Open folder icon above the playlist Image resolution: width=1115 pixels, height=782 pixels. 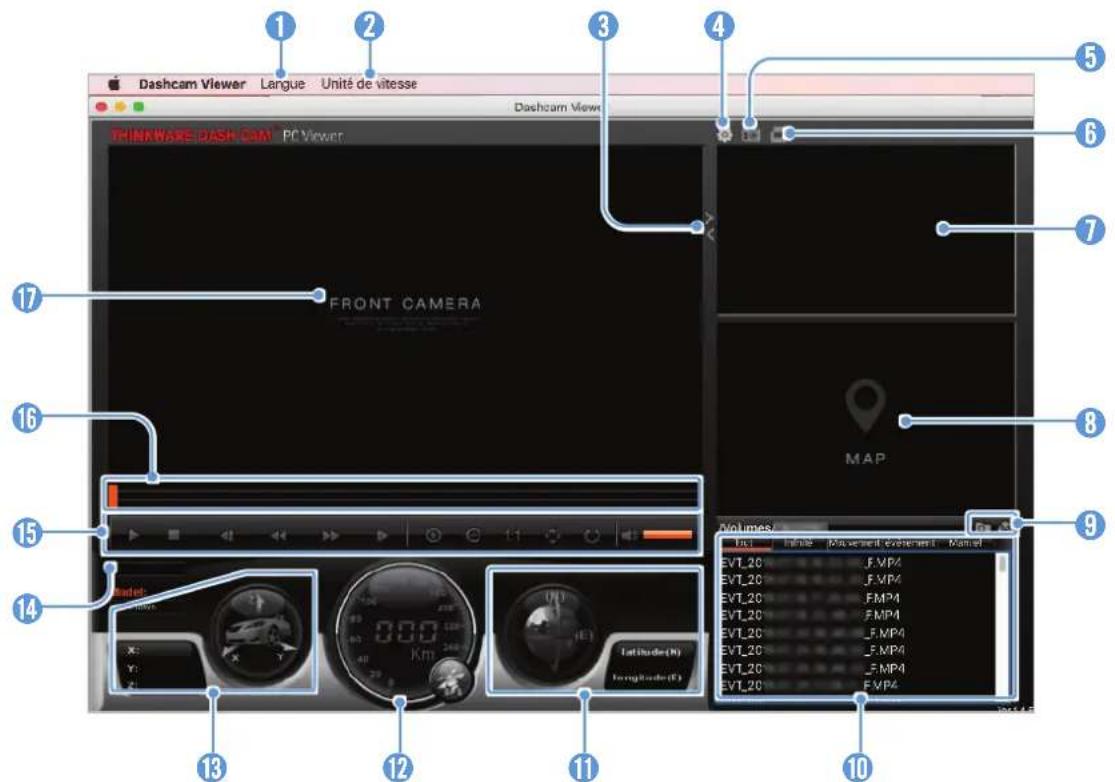pos(982,527)
